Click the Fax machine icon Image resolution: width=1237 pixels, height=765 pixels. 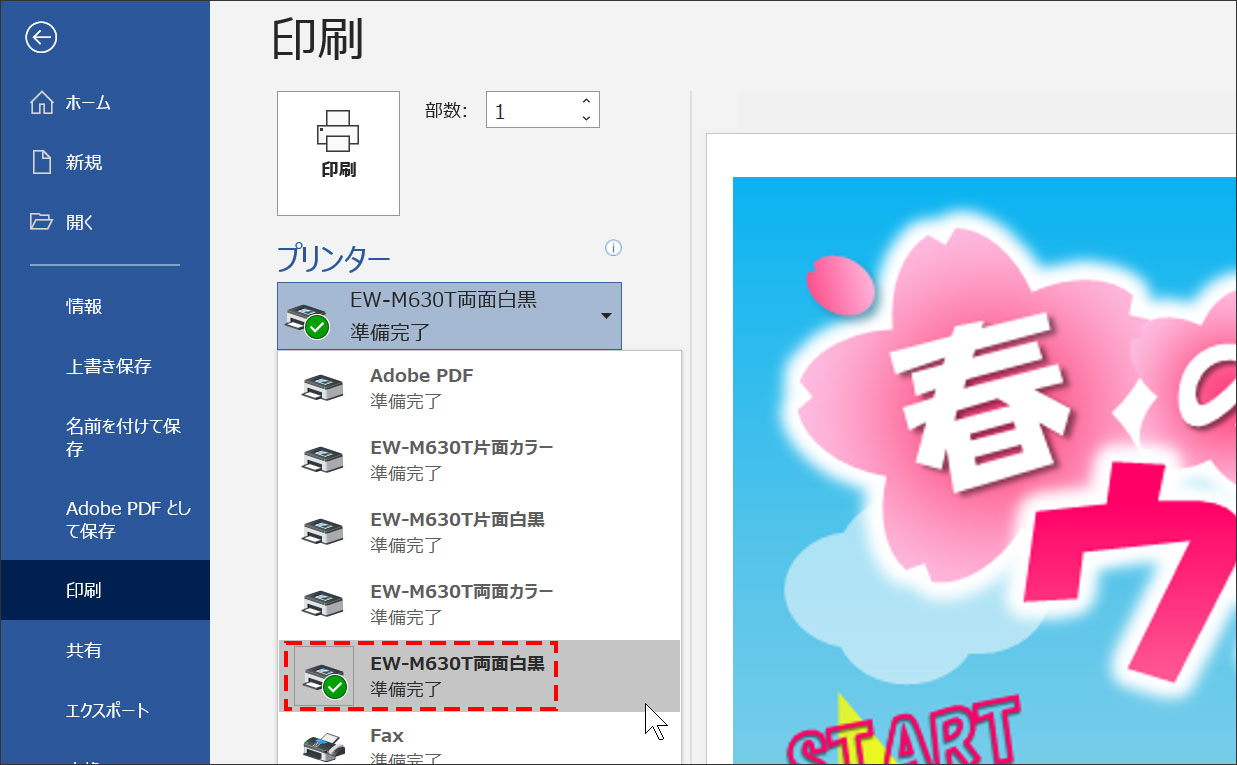click(x=323, y=746)
